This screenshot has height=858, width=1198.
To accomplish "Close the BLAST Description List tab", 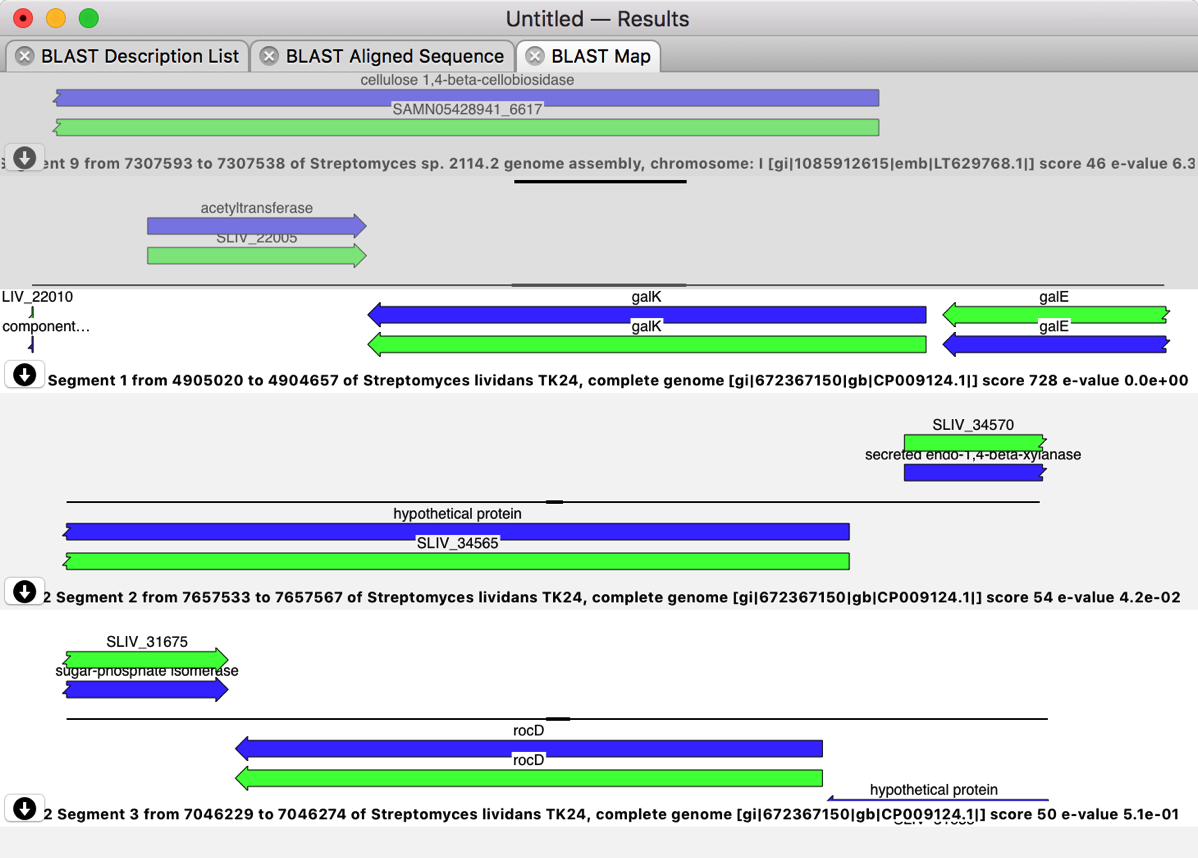I will coord(25,56).
